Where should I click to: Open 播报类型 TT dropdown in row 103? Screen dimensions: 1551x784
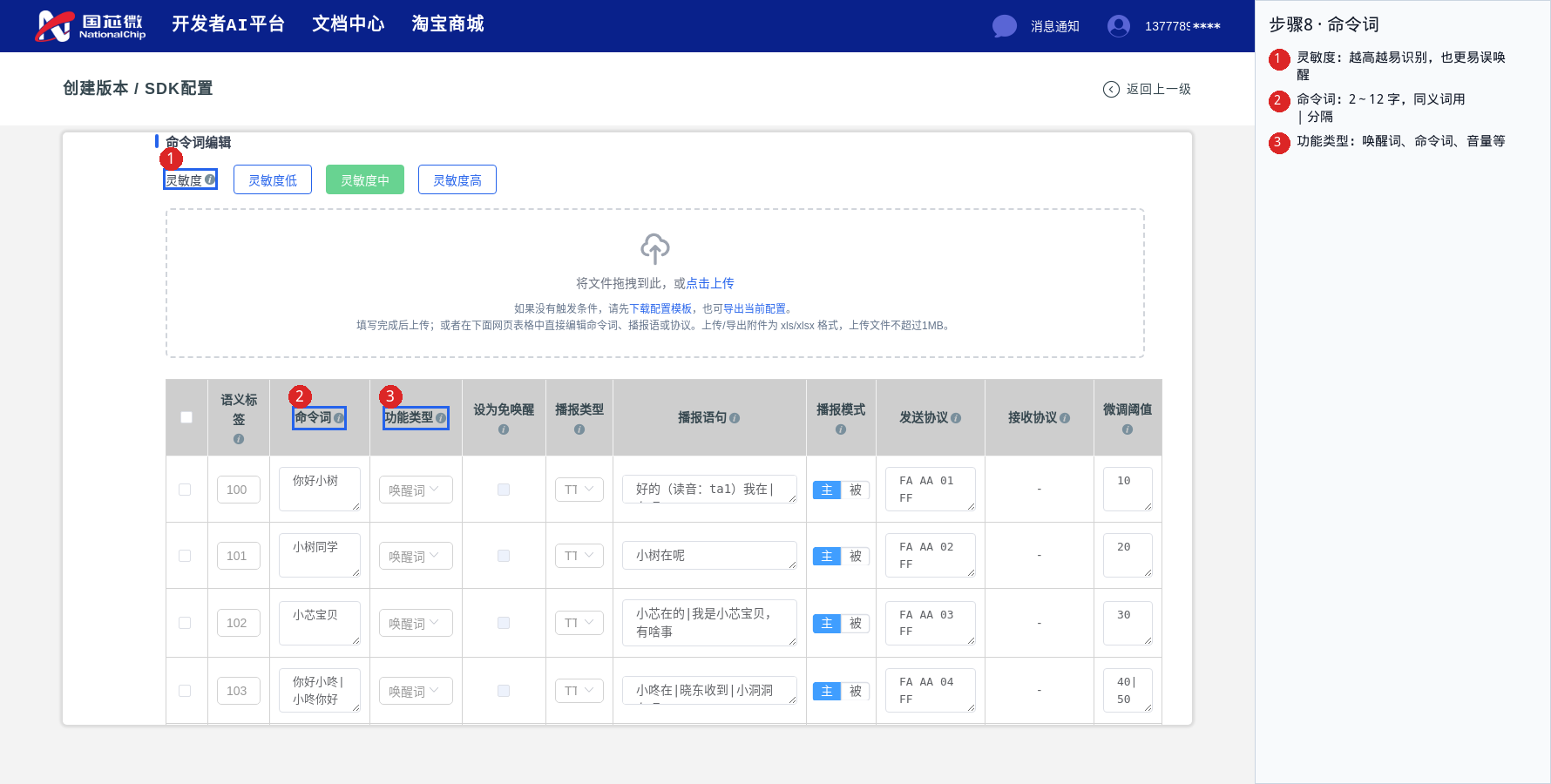[x=579, y=691]
